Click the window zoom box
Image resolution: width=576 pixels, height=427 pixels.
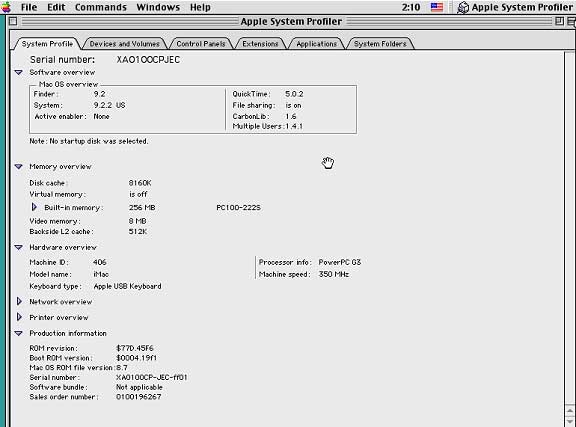point(559,21)
